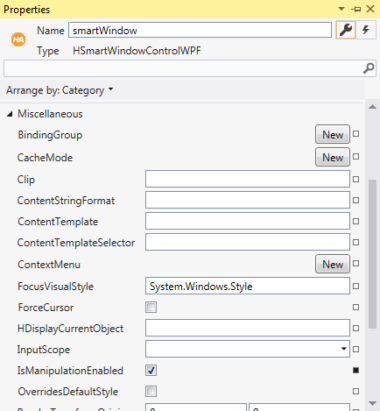Close the Properties panel
This screenshot has width=380, height=411.
point(370,9)
